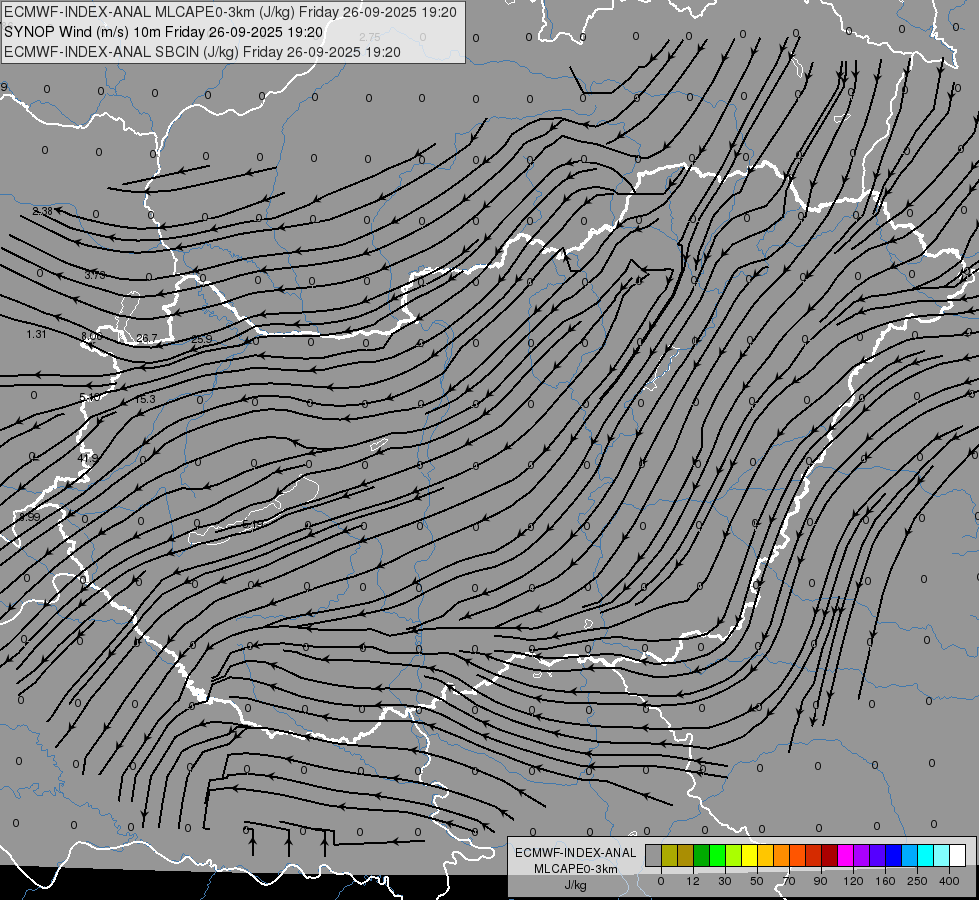The image size is (979, 900).
Task: Click the legend scale label 160
Action: pyautogui.click(x=885, y=881)
